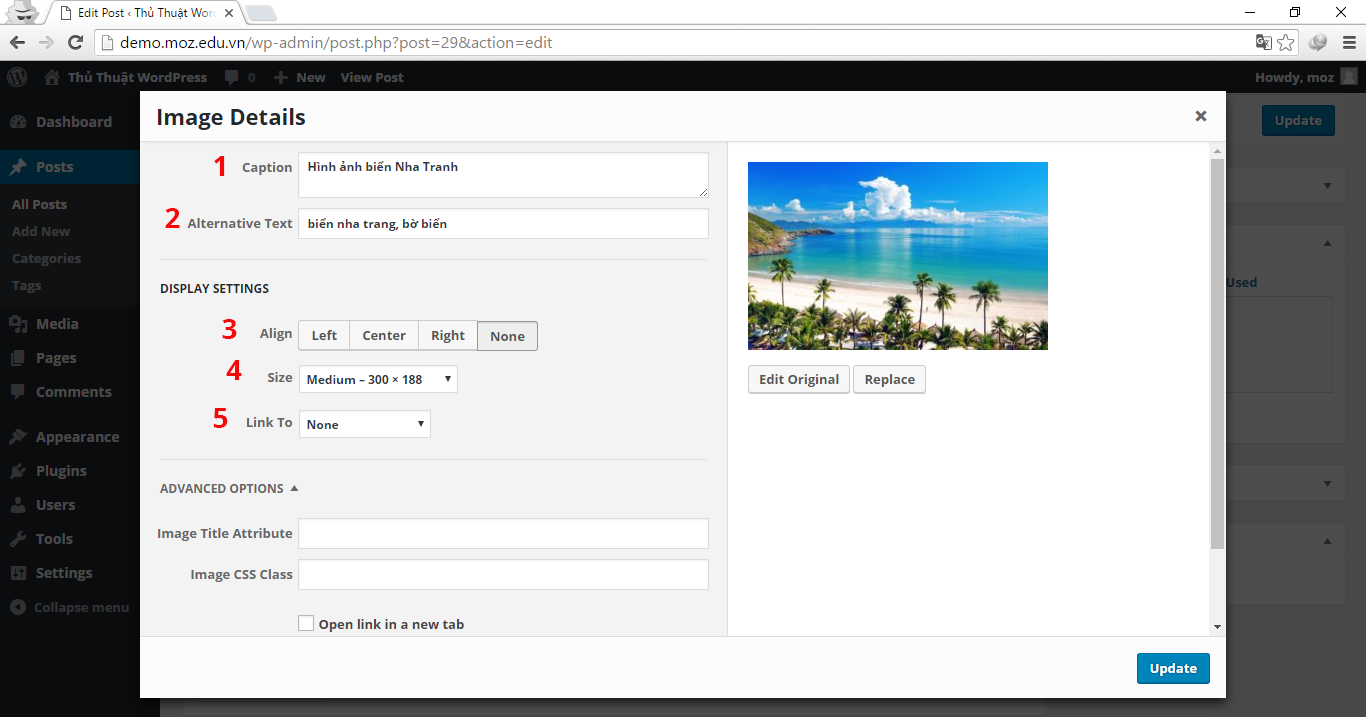Click the Edit Original button
This screenshot has height=717, width=1366.
click(799, 380)
